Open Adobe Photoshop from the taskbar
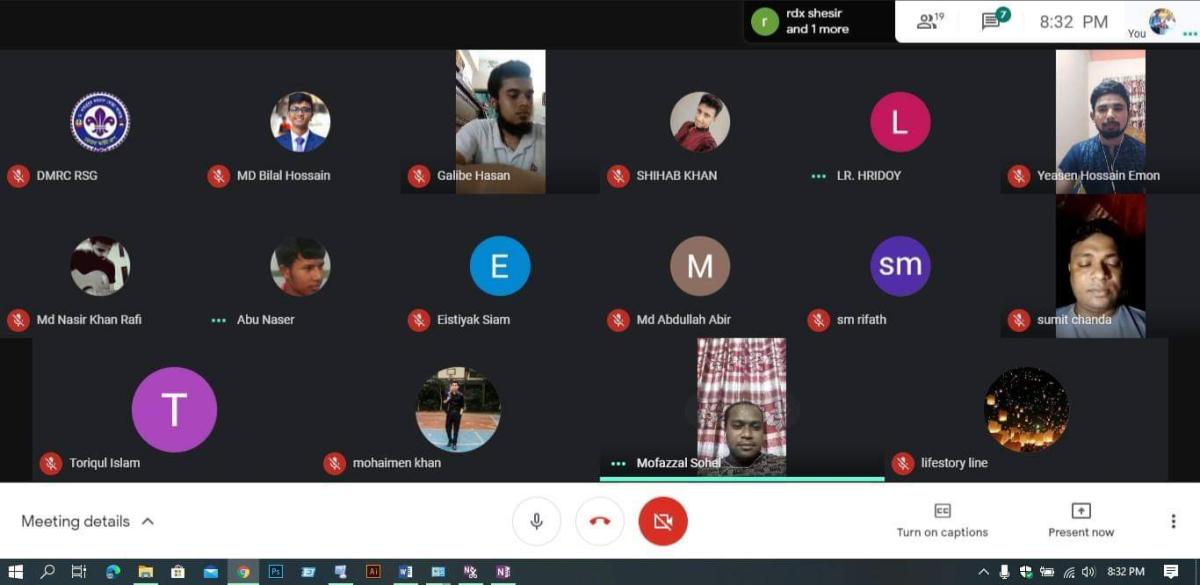Viewport: 1200px width, 585px height. click(275, 572)
